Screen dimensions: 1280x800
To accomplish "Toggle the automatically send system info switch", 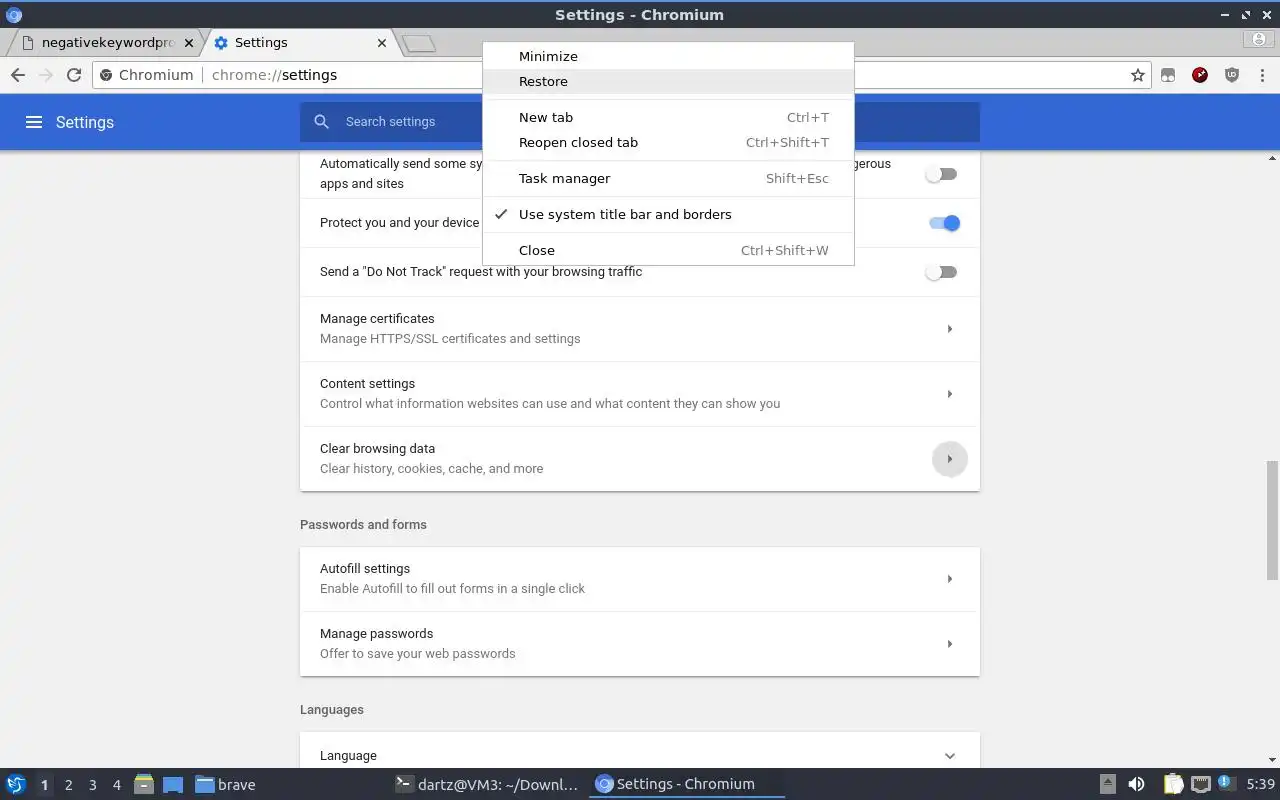I will tap(941, 174).
